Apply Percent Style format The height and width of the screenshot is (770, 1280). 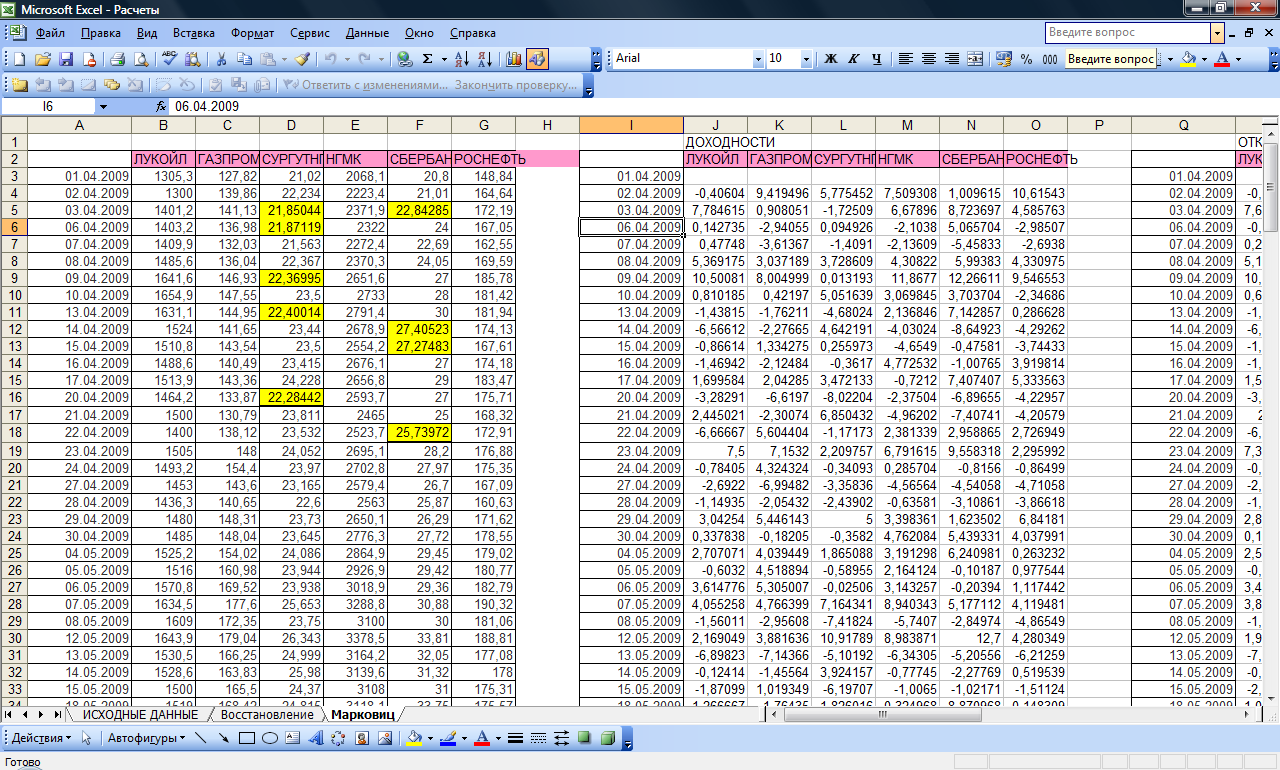(1026, 59)
